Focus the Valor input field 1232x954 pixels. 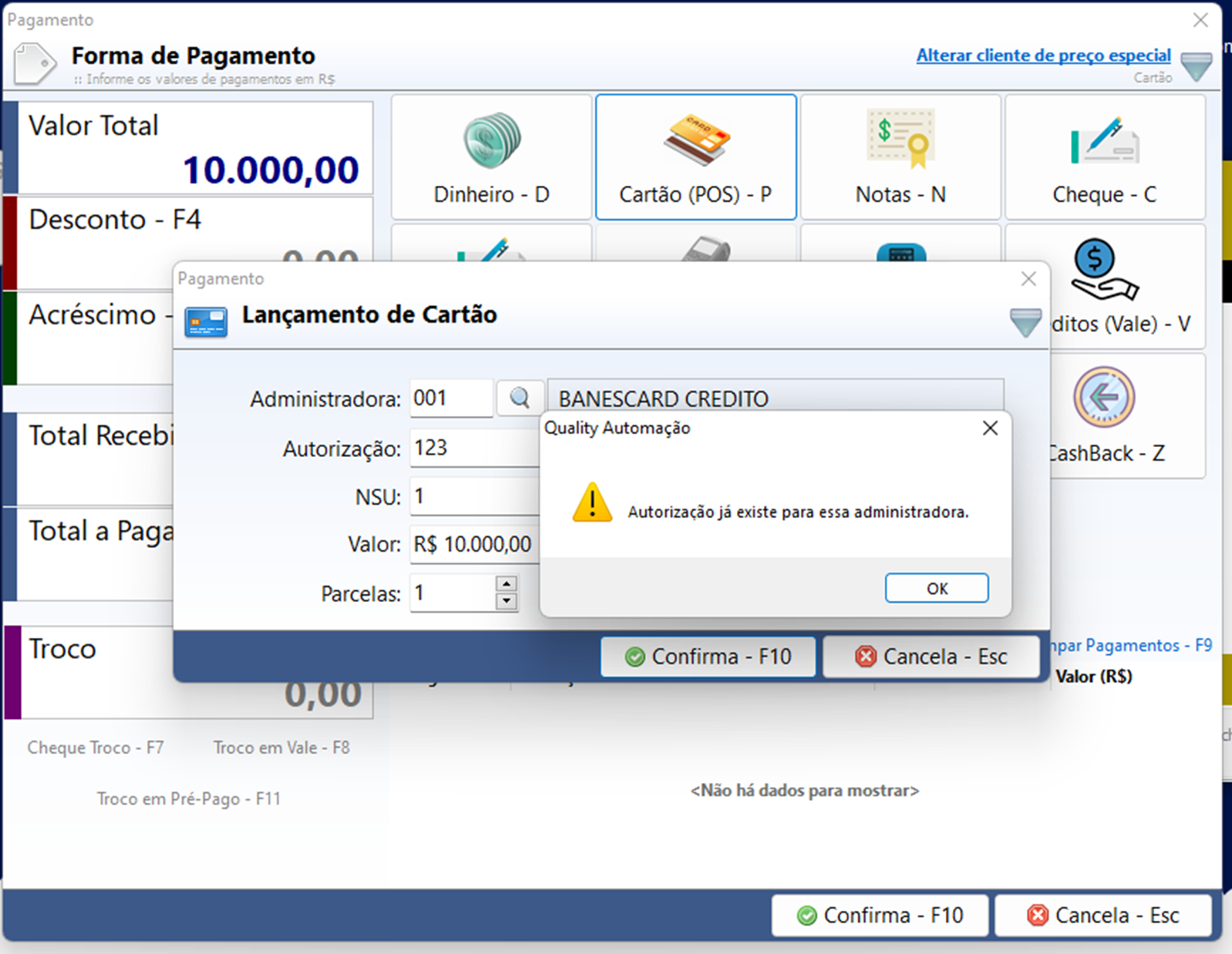474,545
